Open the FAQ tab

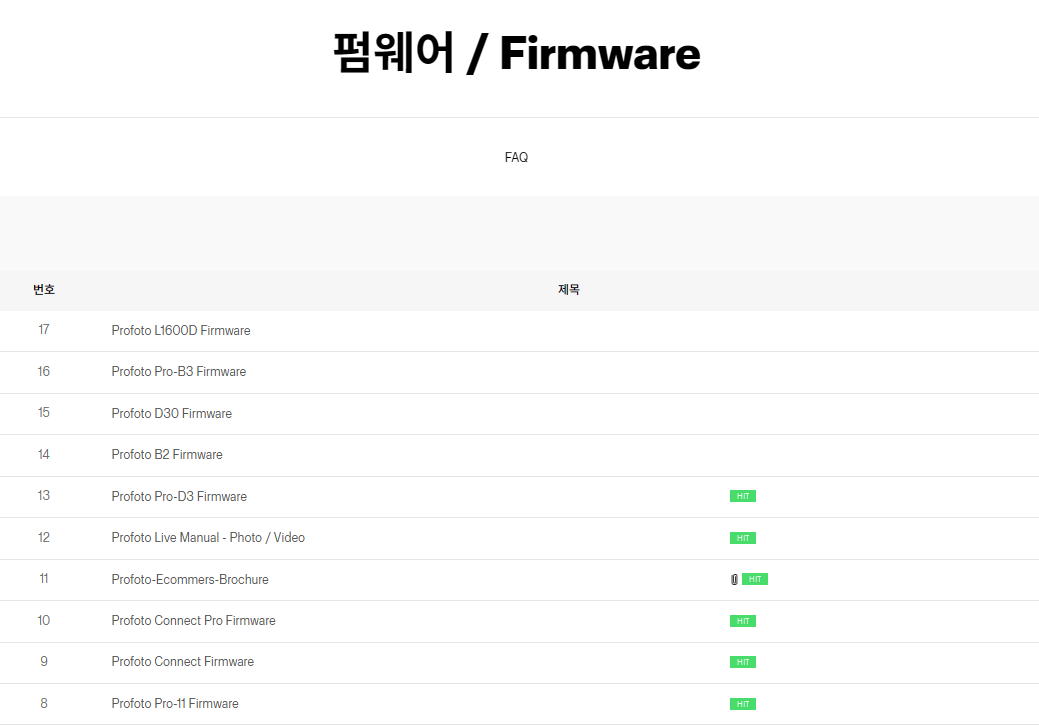(516, 158)
